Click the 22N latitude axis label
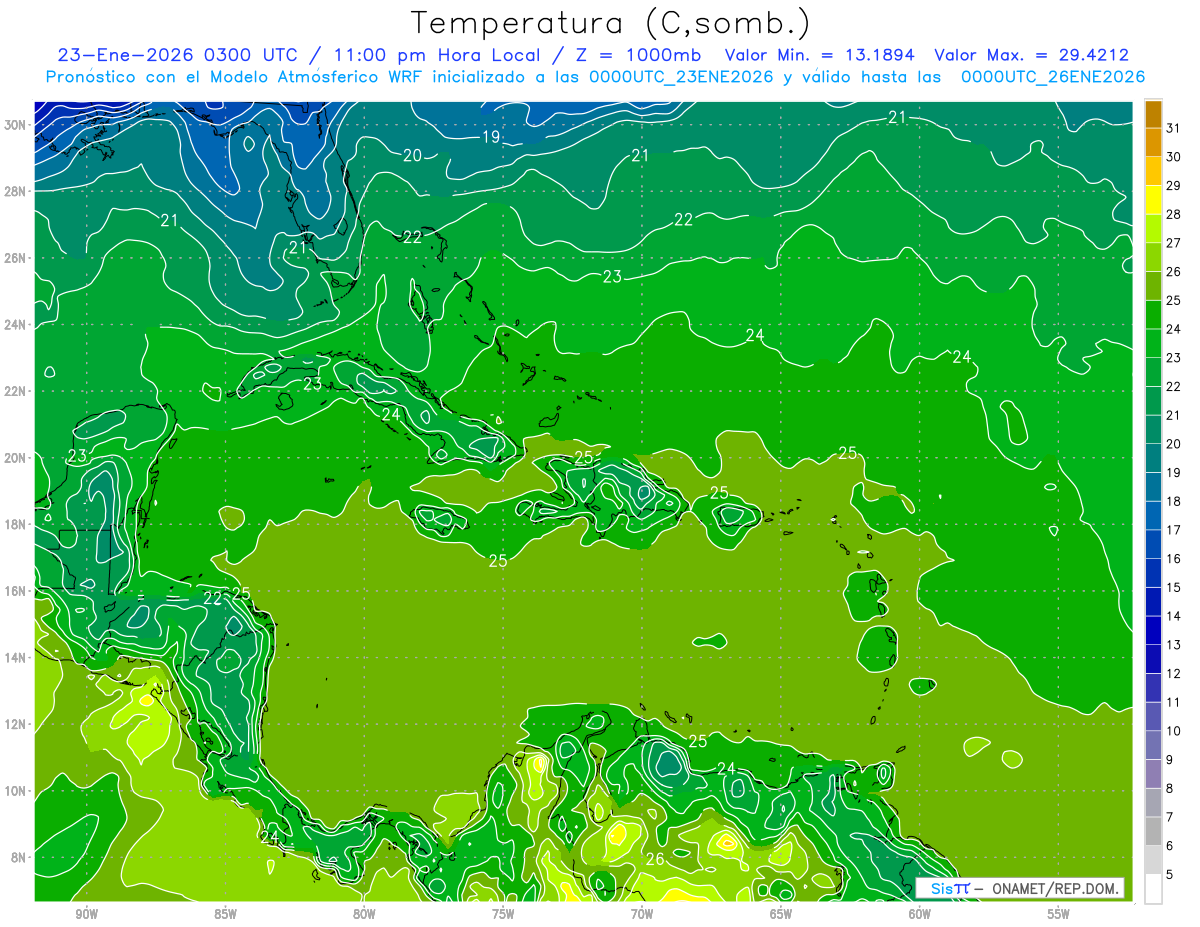The height and width of the screenshot is (927, 1200). click(16, 391)
